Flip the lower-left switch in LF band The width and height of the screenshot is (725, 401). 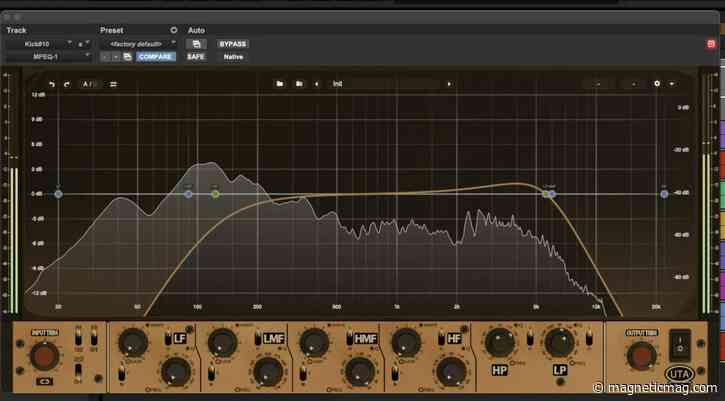[x=121, y=372]
